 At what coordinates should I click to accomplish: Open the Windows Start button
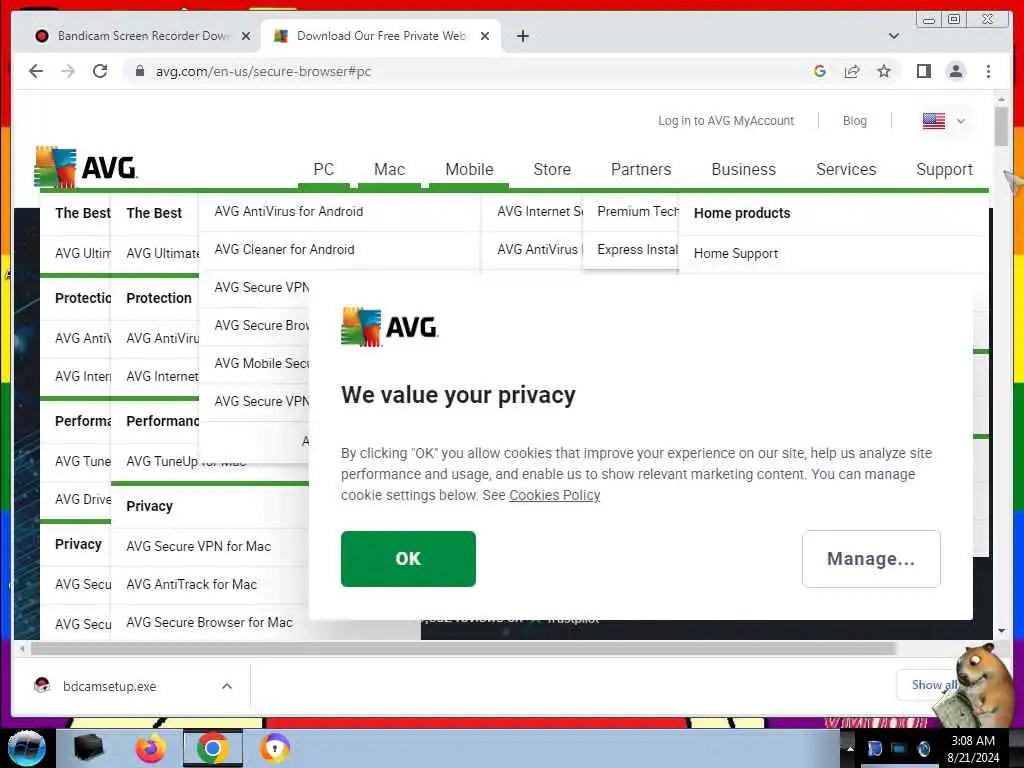[x=26, y=748]
